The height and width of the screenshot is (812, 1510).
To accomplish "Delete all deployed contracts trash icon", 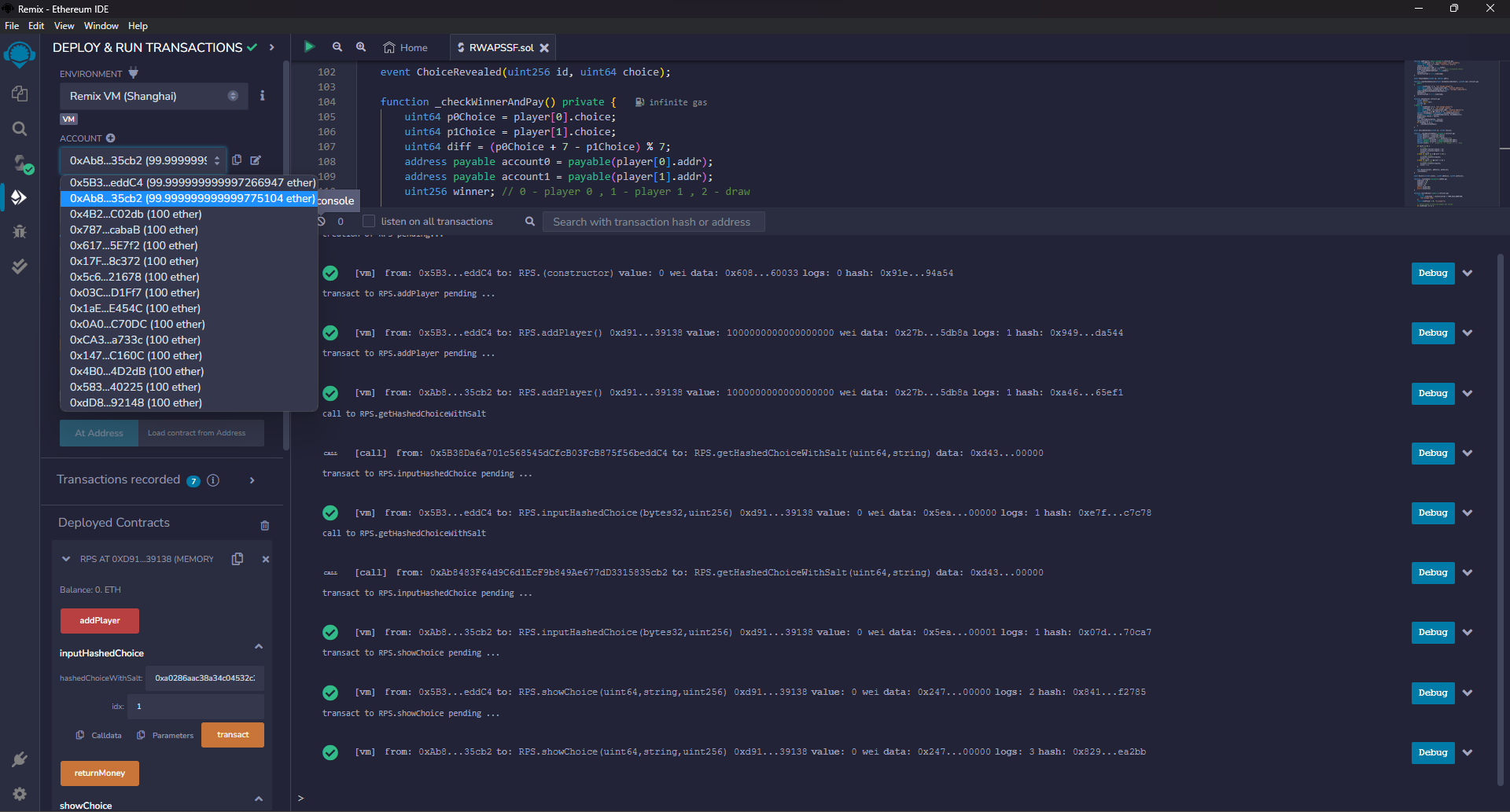I will pyautogui.click(x=265, y=525).
